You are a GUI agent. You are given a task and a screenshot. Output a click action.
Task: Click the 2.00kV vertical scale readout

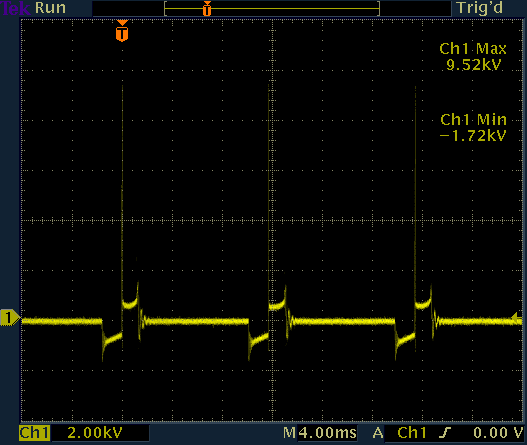(95, 433)
